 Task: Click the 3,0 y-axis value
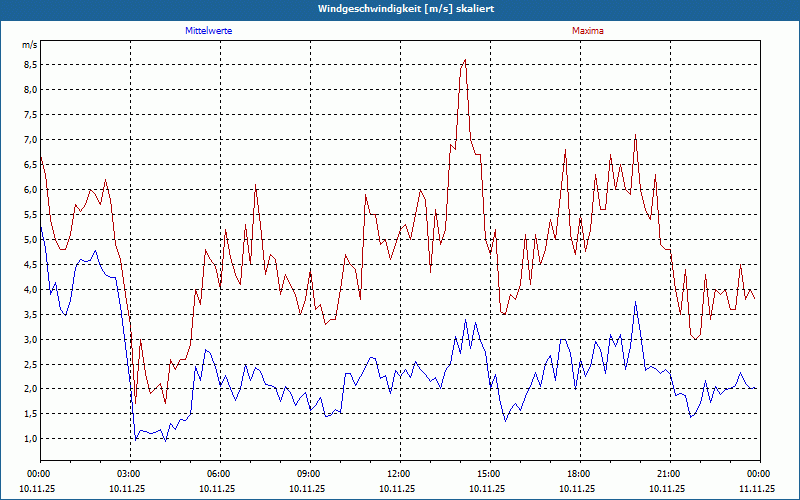click(x=31, y=340)
